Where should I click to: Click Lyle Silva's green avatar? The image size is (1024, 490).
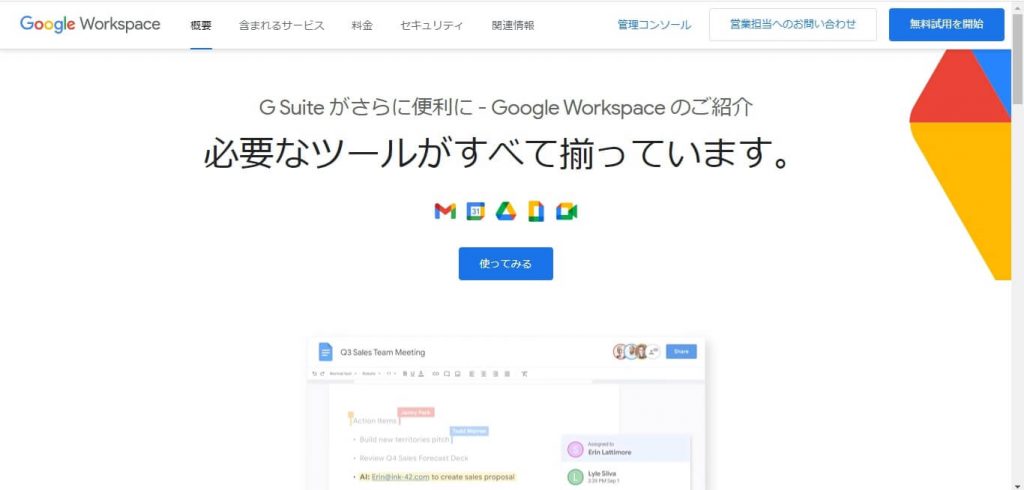575,477
